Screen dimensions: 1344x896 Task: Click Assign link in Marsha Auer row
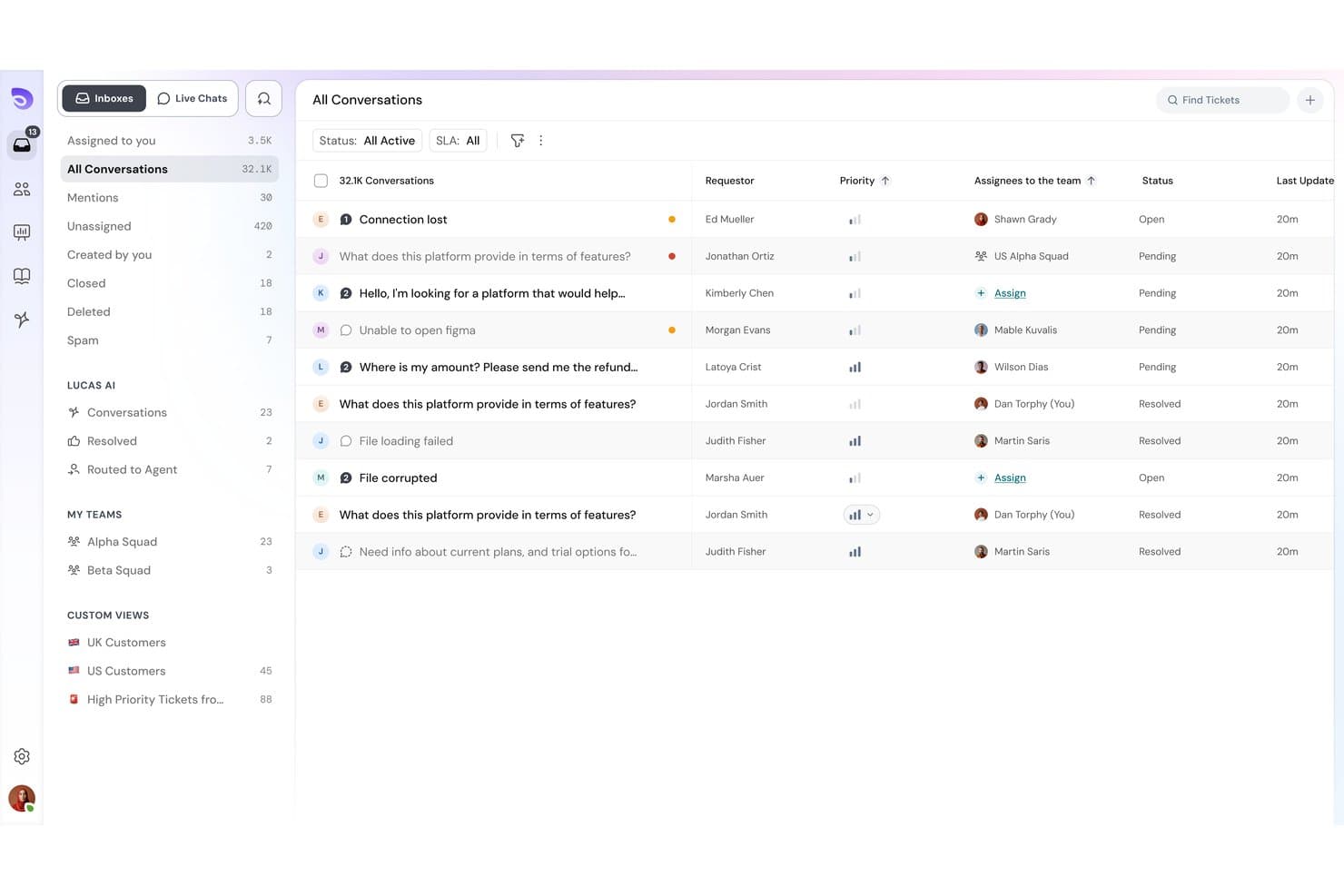pyautogui.click(x=1010, y=478)
